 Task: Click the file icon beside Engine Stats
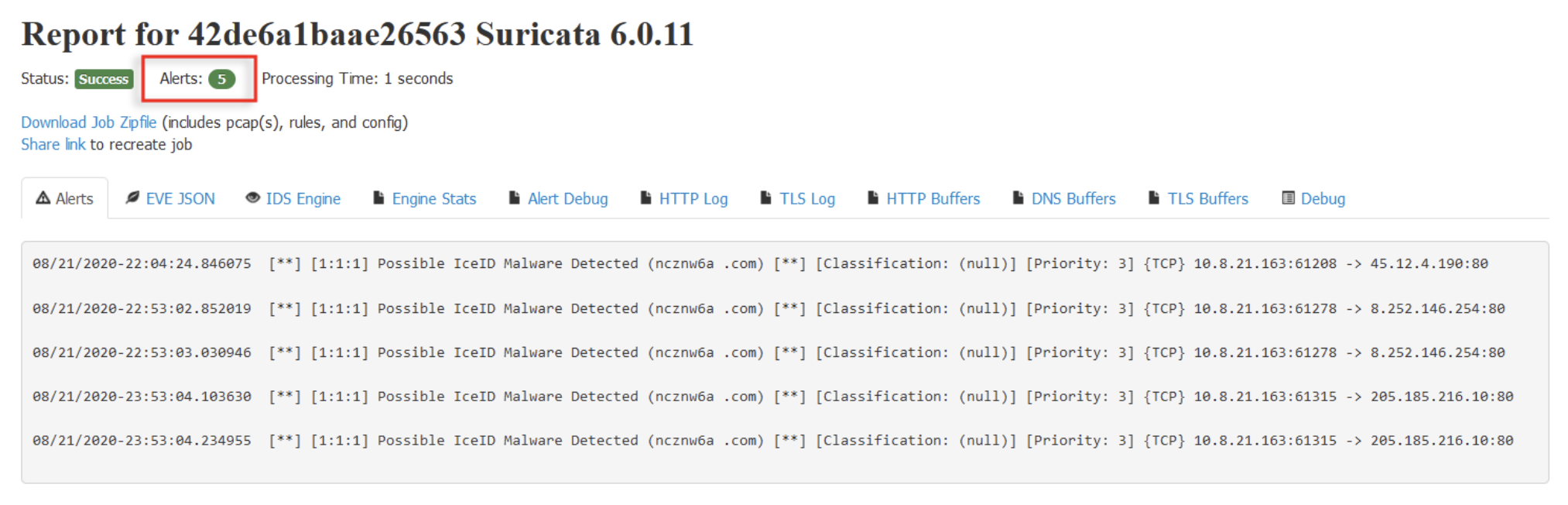pos(378,198)
